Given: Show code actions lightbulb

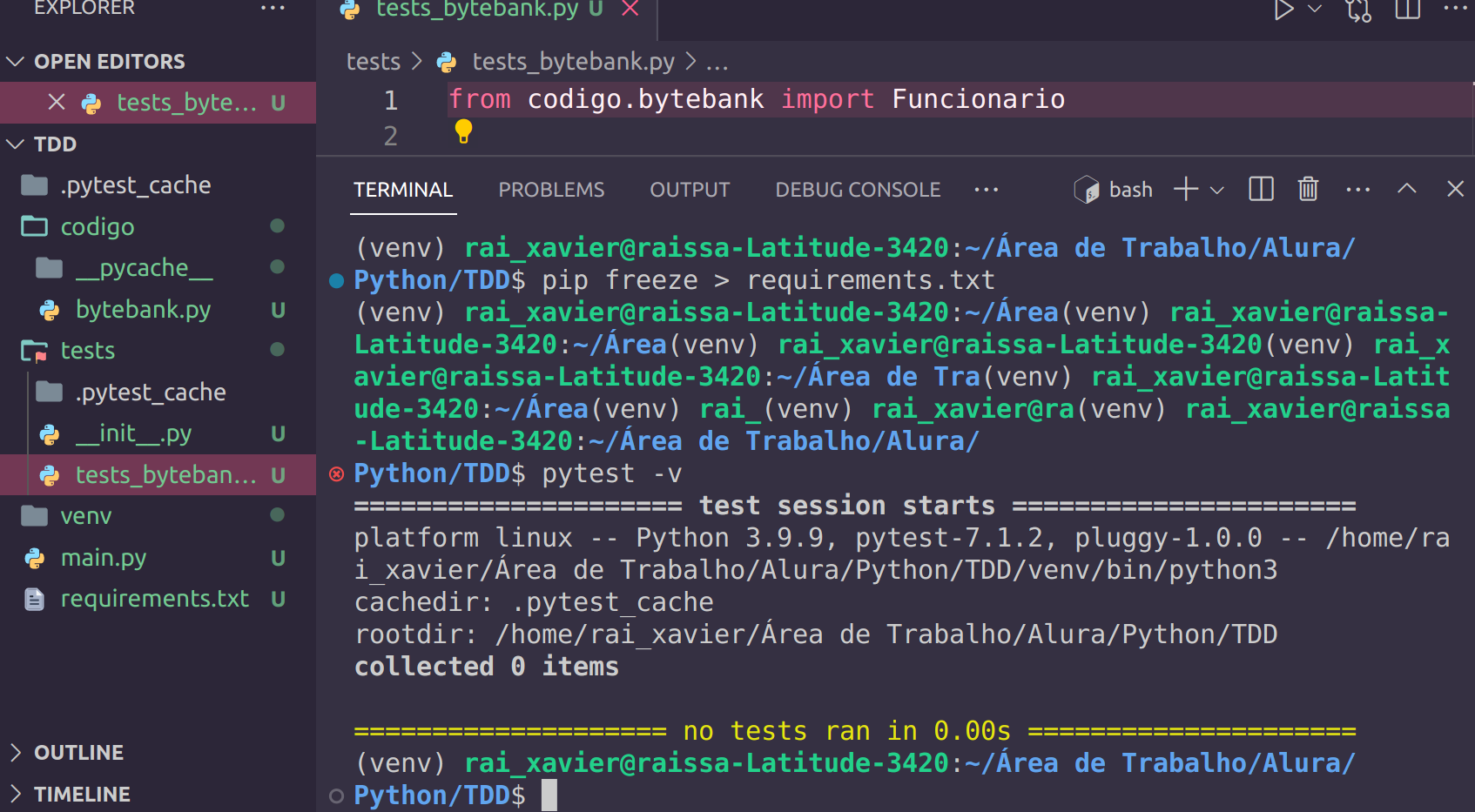Looking at the screenshot, I should coord(463,131).
